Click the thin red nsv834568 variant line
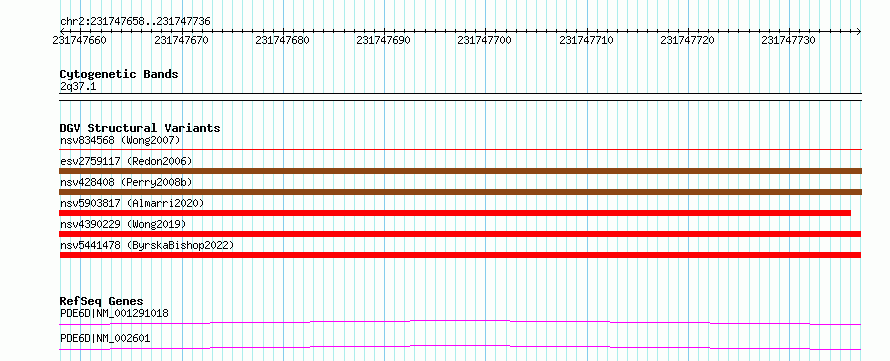This screenshot has width=890, height=361. coord(460,150)
